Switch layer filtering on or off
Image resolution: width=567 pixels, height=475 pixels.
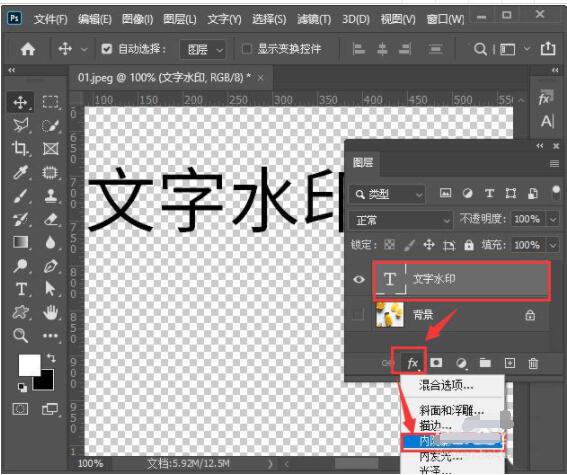click(x=556, y=193)
